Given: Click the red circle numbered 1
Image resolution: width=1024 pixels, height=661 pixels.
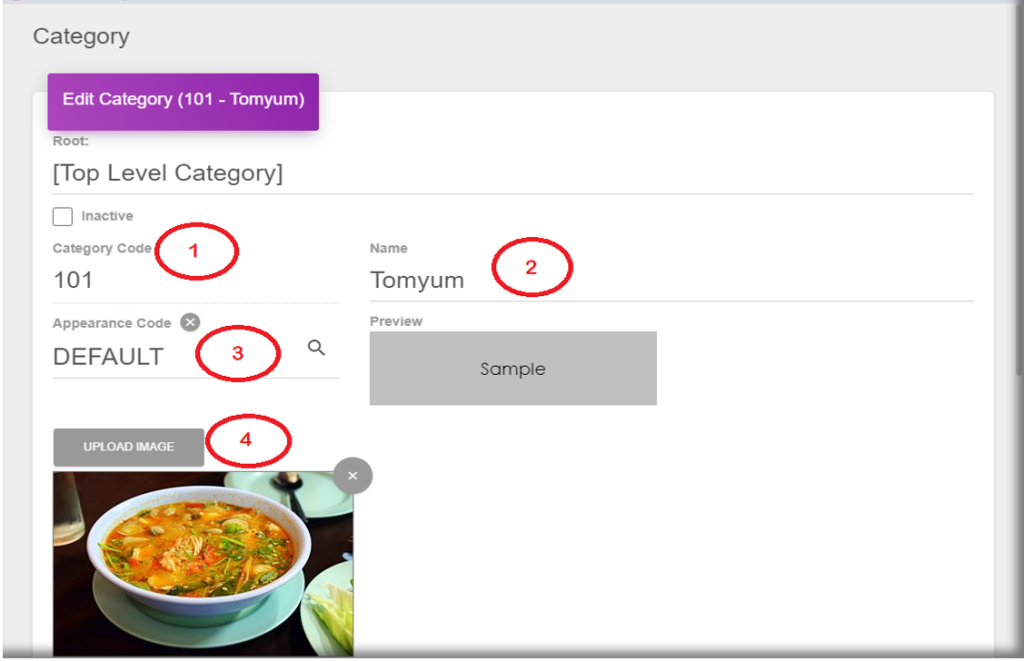Looking at the screenshot, I should coord(195,251).
